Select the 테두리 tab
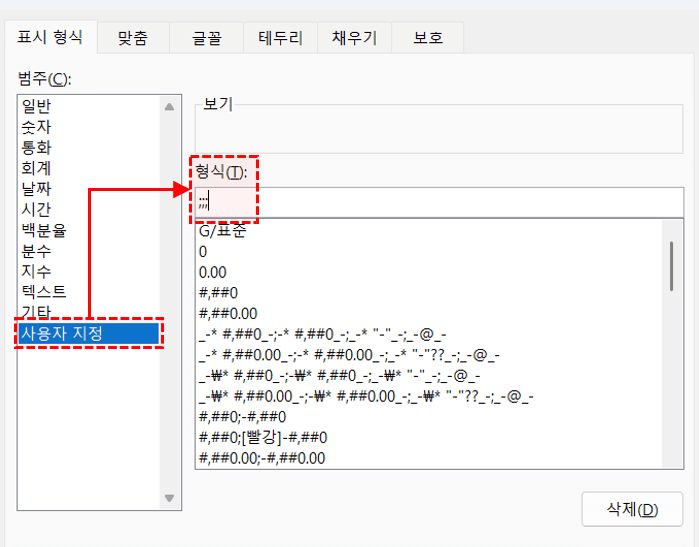Image resolution: width=699 pixels, height=547 pixels. pyautogui.click(x=281, y=39)
